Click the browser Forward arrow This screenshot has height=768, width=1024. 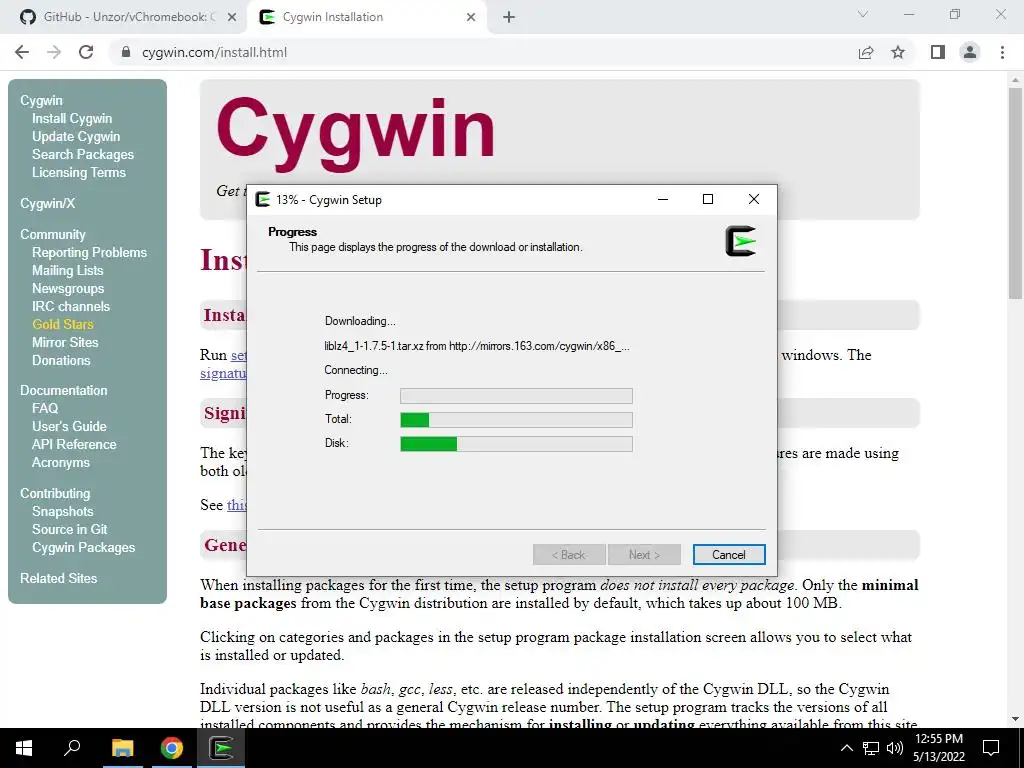pos(54,52)
